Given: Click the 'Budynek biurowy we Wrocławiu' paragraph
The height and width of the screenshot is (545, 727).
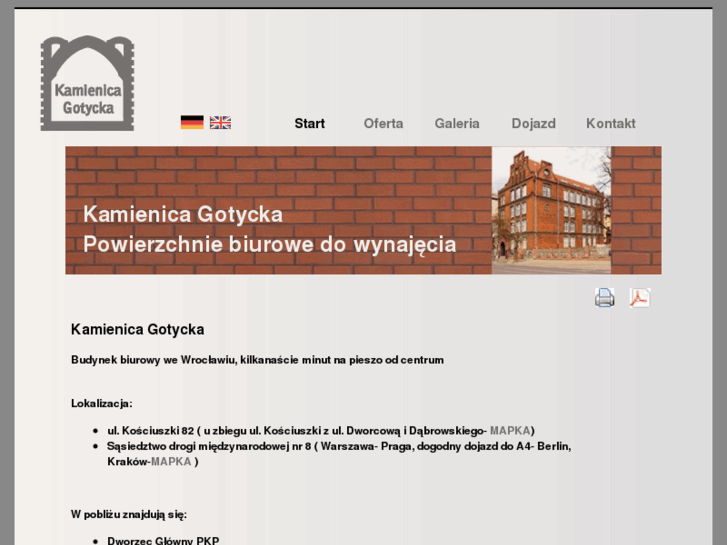Looking at the screenshot, I should [x=257, y=360].
